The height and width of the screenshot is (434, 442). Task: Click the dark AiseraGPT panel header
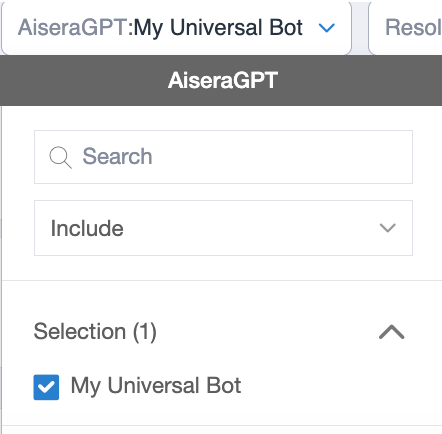[221, 80]
